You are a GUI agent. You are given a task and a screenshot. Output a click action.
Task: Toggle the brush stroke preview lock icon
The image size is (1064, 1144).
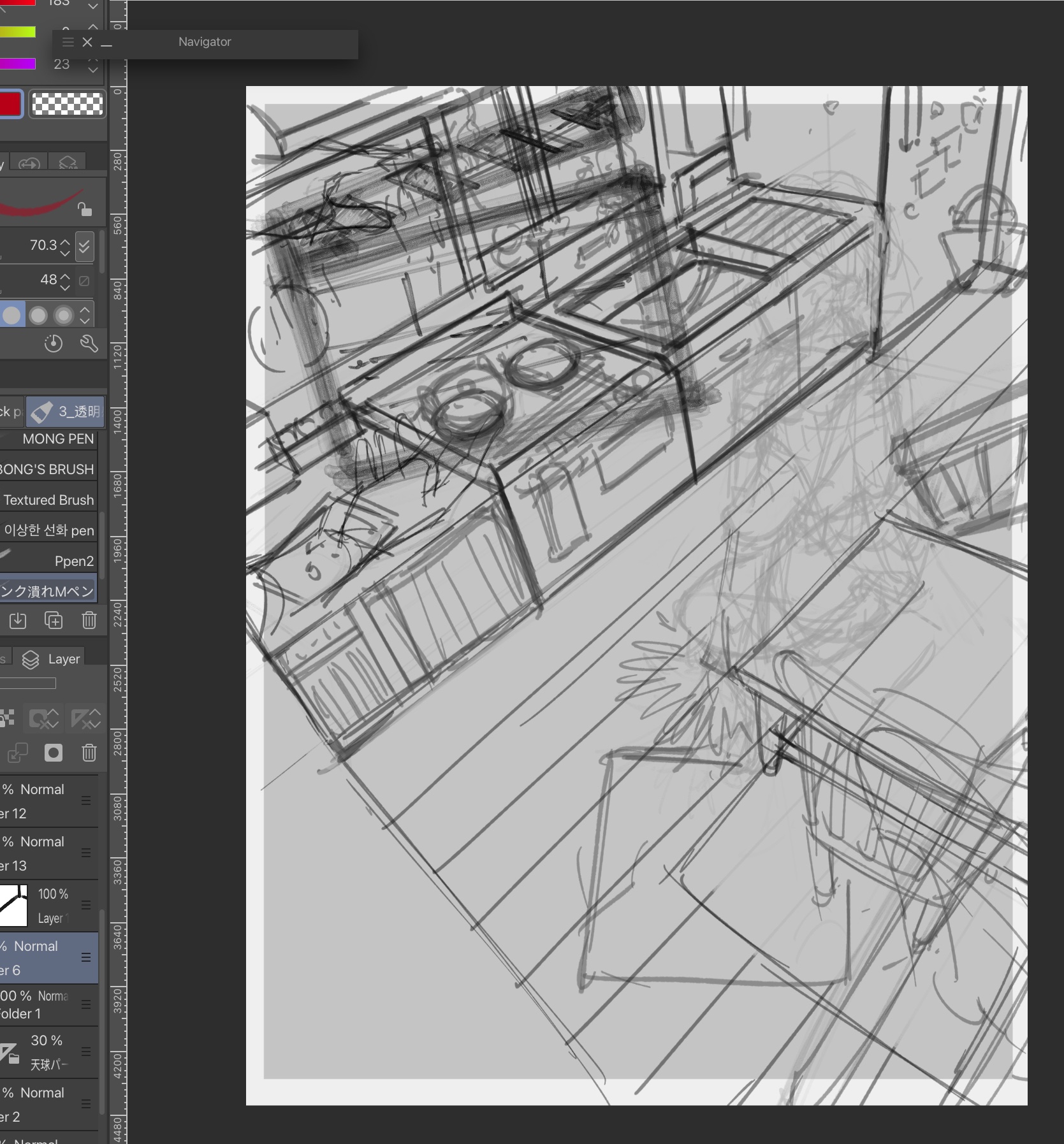[84, 208]
